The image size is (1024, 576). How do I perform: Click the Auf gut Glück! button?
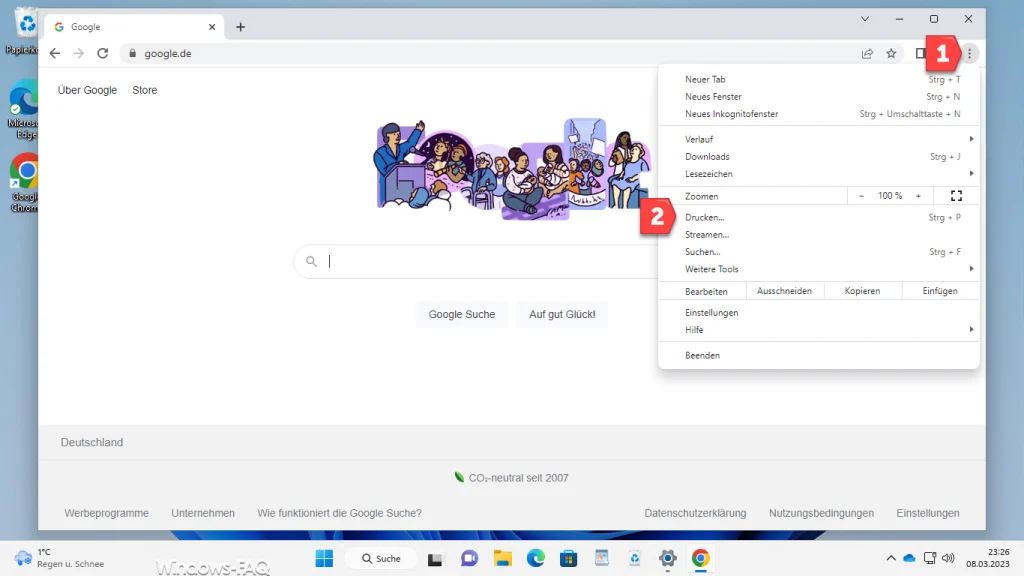562,314
